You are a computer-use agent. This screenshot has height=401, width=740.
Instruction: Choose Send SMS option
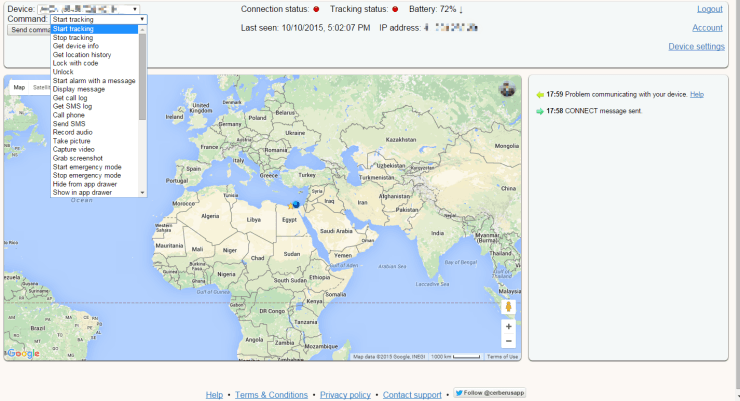point(94,124)
